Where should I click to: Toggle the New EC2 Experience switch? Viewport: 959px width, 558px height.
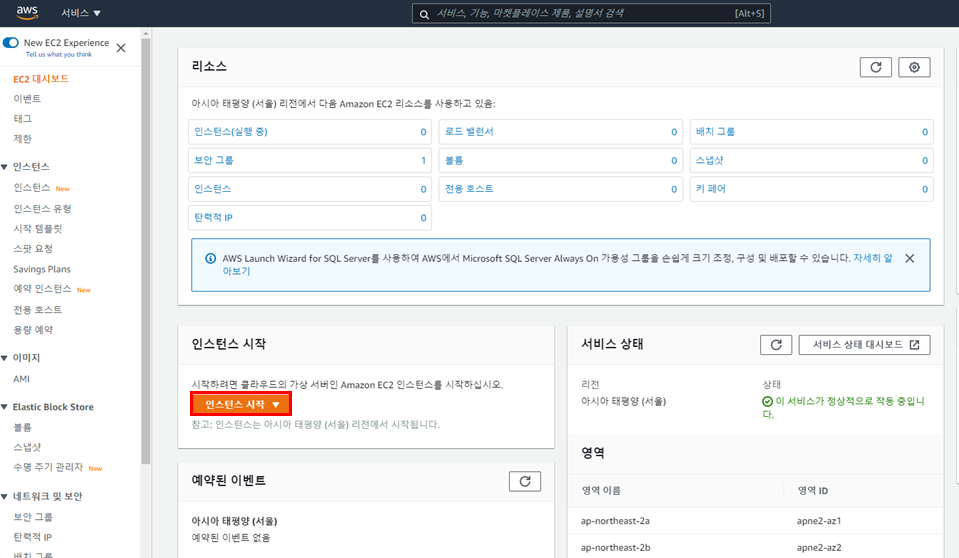pos(10,43)
